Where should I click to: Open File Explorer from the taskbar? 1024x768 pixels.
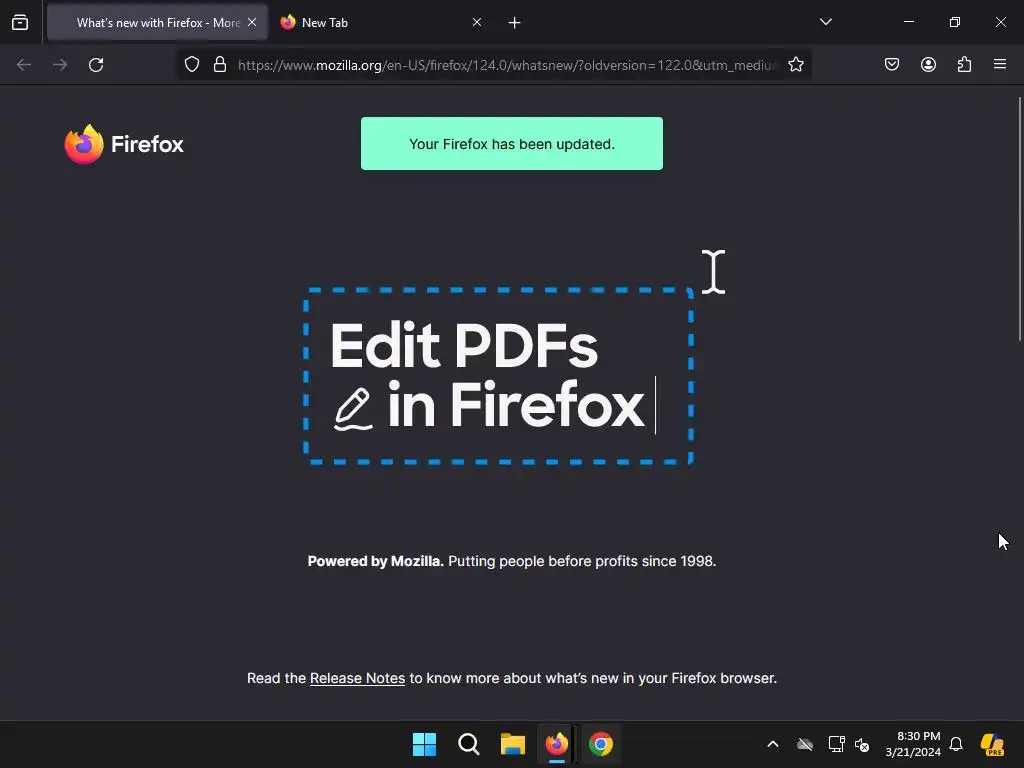[x=513, y=744]
